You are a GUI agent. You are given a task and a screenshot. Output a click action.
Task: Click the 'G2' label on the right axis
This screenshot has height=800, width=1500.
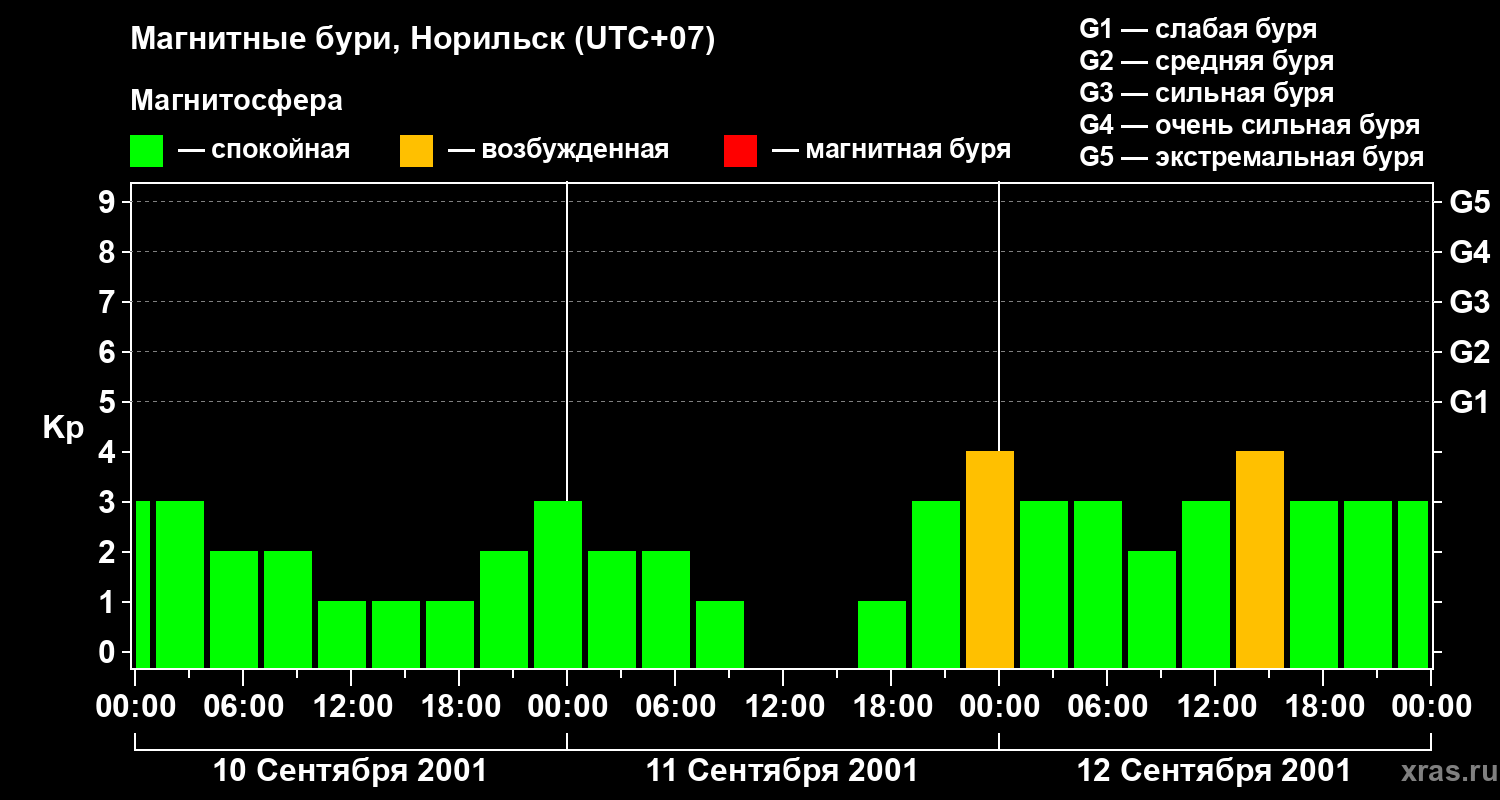(x=1469, y=352)
